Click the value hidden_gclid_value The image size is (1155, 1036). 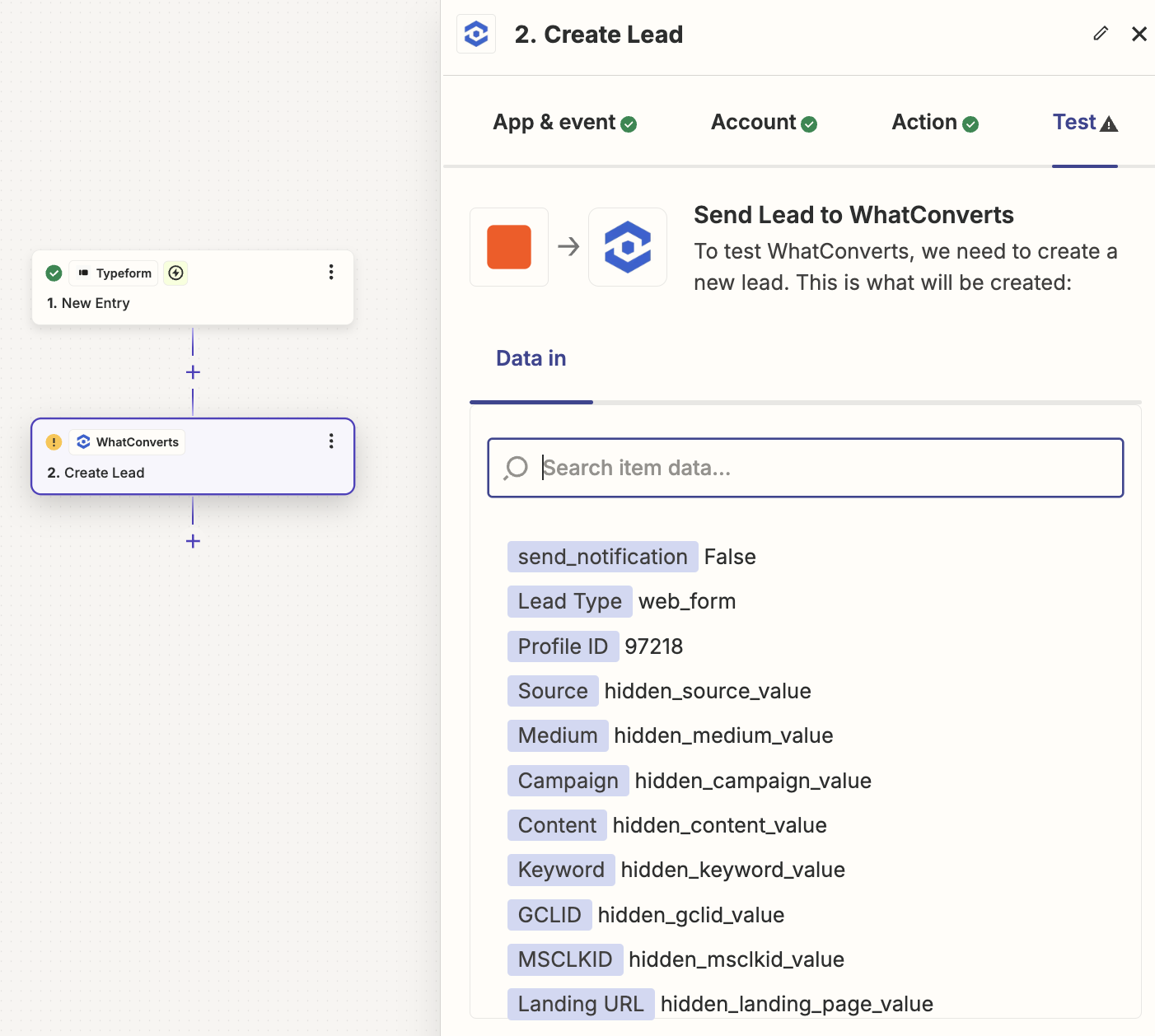pos(691,915)
